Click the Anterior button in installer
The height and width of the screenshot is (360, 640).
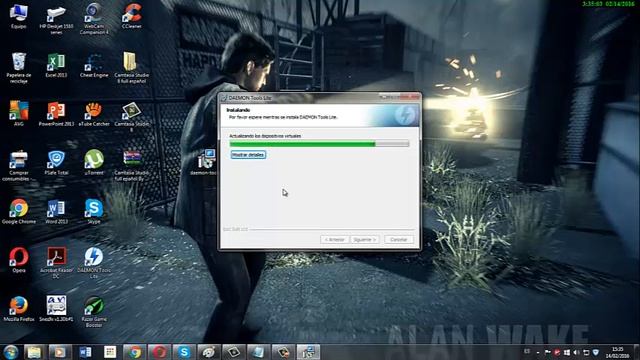pyautogui.click(x=335, y=240)
